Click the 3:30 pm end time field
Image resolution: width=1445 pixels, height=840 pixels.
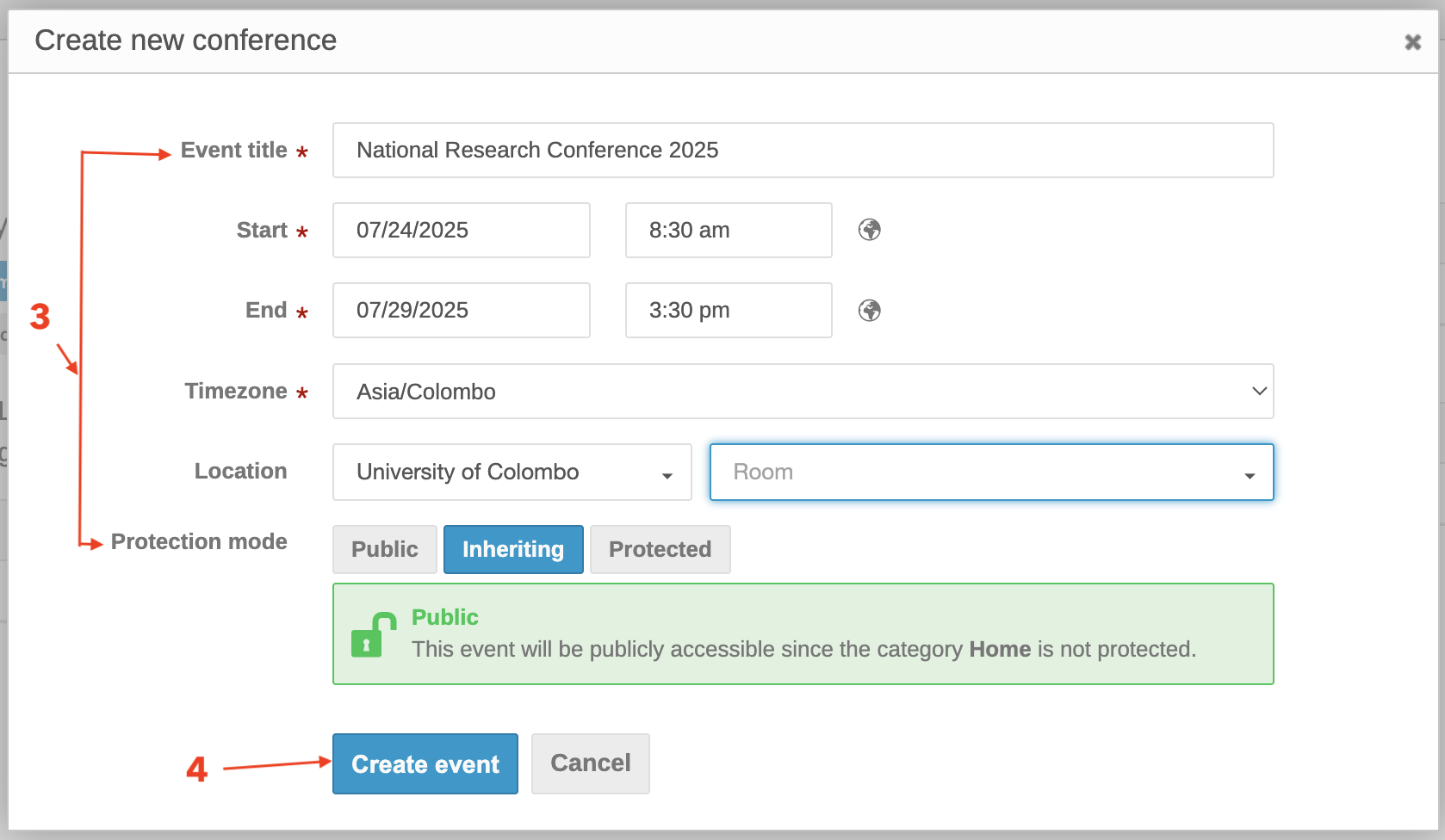(729, 311)
